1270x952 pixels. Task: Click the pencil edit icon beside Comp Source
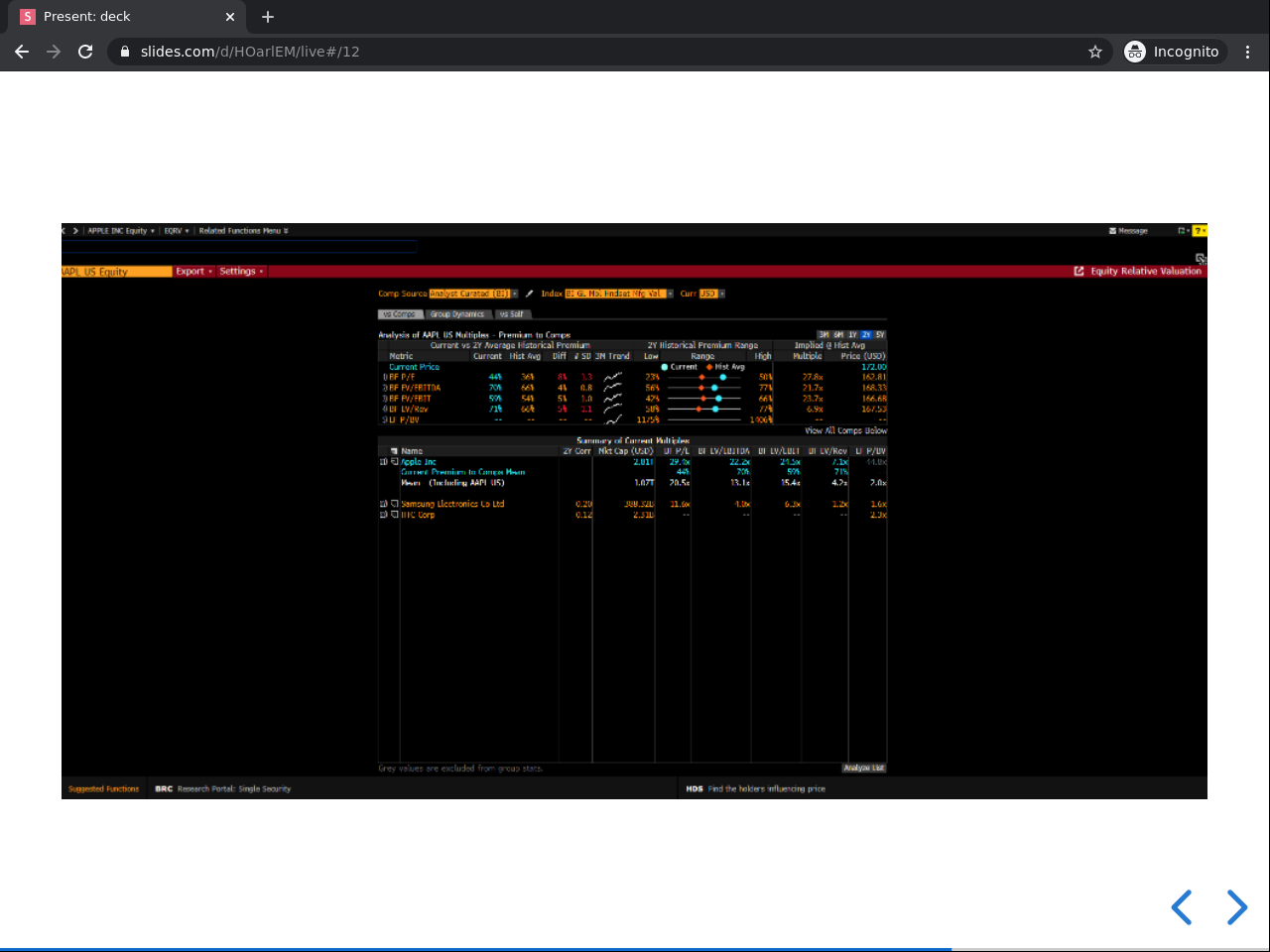pos(530,294)
